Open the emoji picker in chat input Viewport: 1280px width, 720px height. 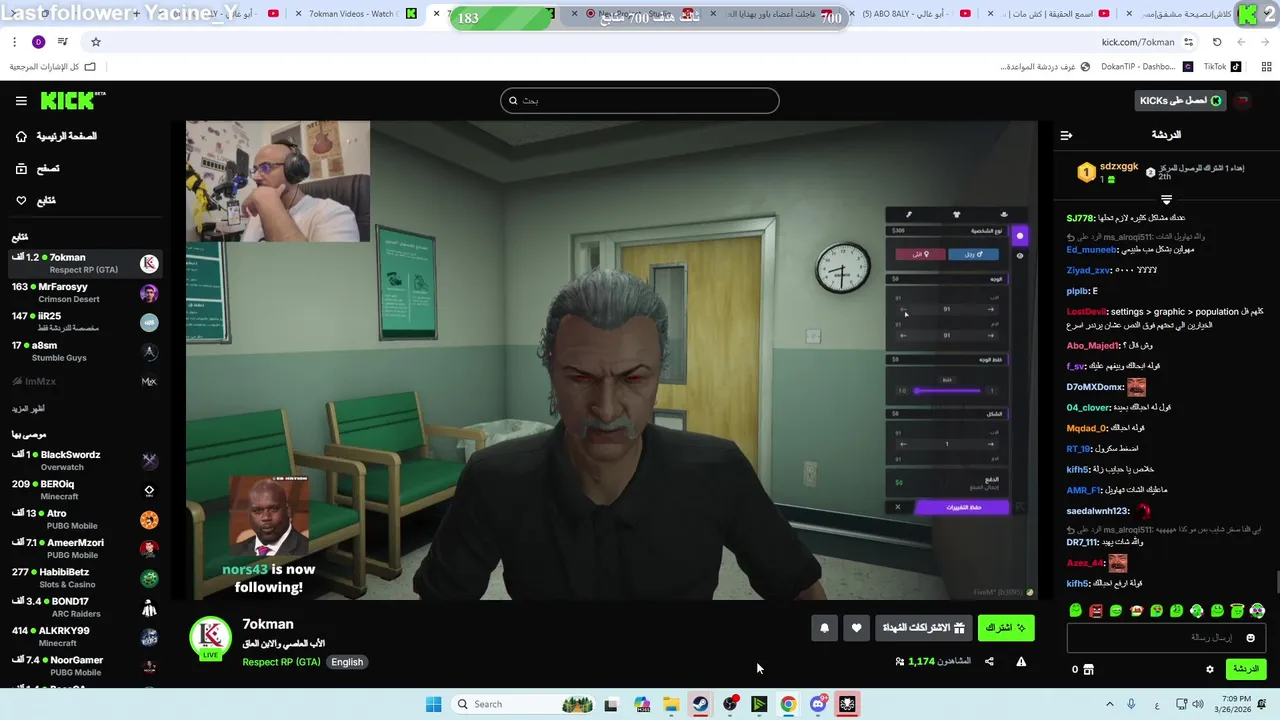[x=1250, y=638]
